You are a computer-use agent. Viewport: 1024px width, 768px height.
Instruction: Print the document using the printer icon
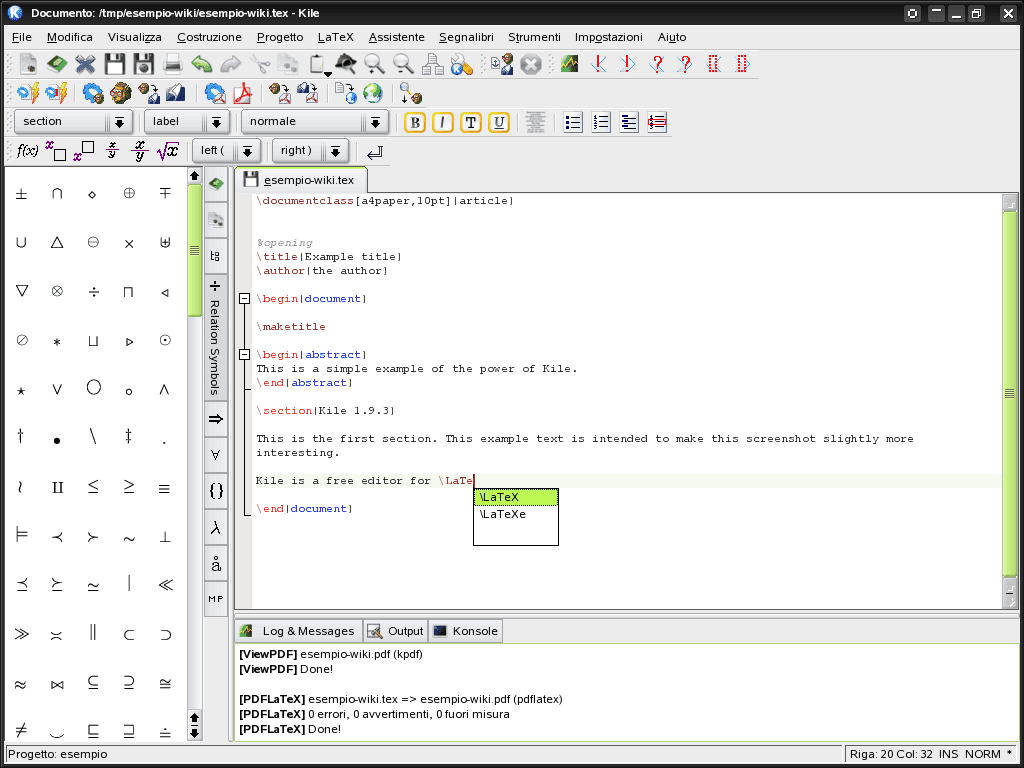[172, 64]
